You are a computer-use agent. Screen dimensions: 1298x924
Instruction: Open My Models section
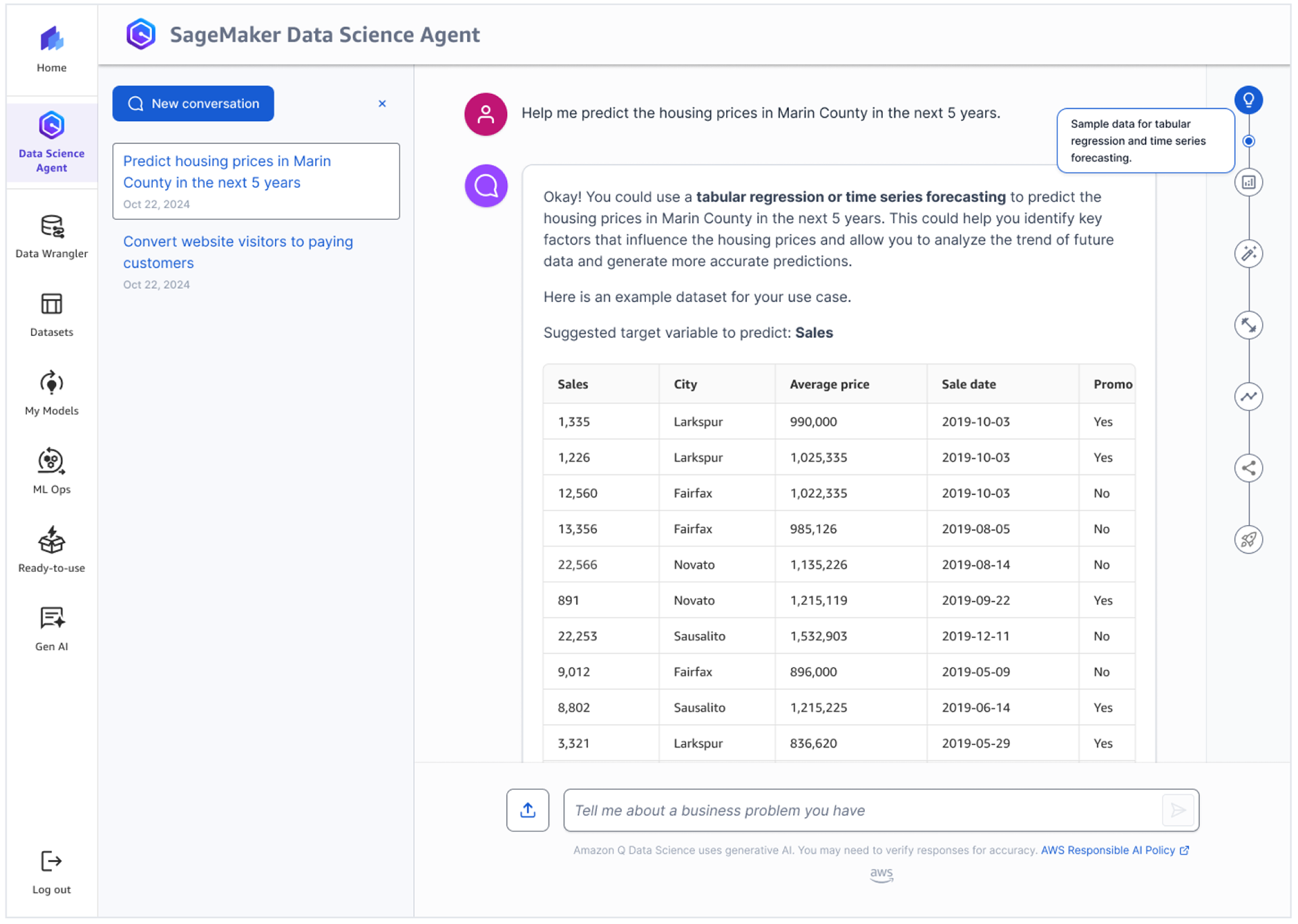[x=51, y=393]
